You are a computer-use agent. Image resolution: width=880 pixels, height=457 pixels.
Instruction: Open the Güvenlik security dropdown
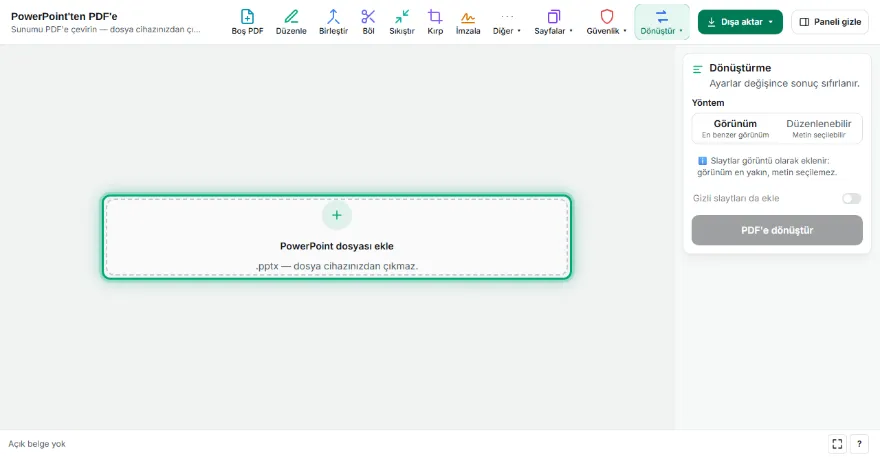coord(606,22)
